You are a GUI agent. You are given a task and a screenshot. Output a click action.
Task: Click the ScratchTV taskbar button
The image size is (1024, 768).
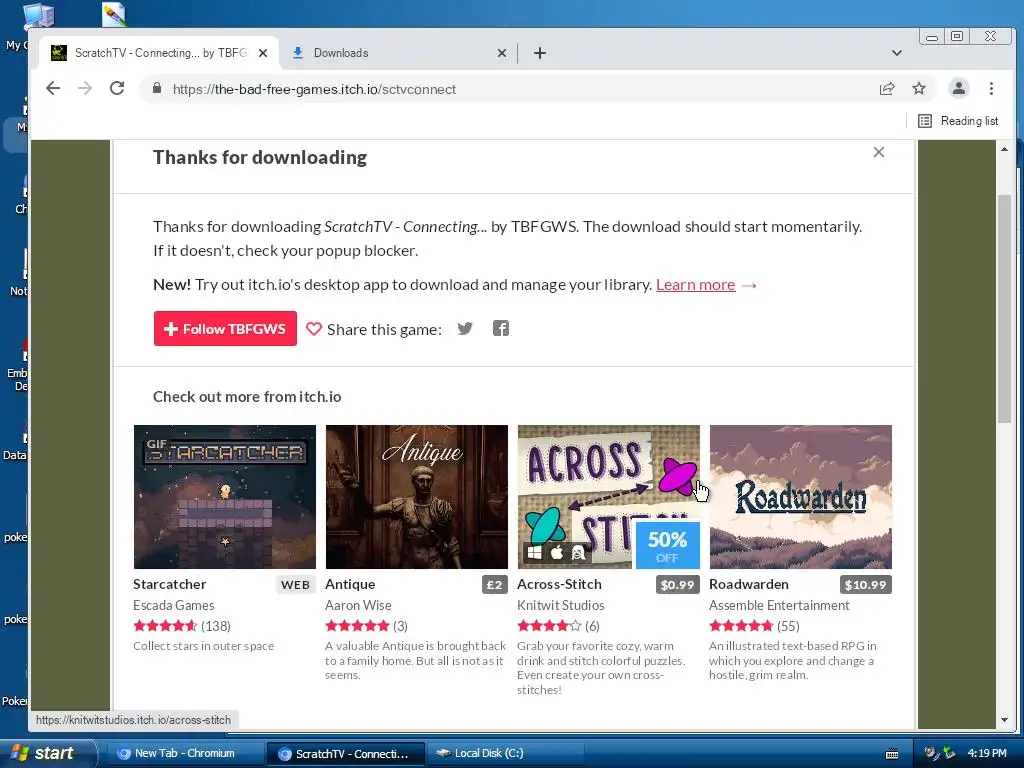346,753
